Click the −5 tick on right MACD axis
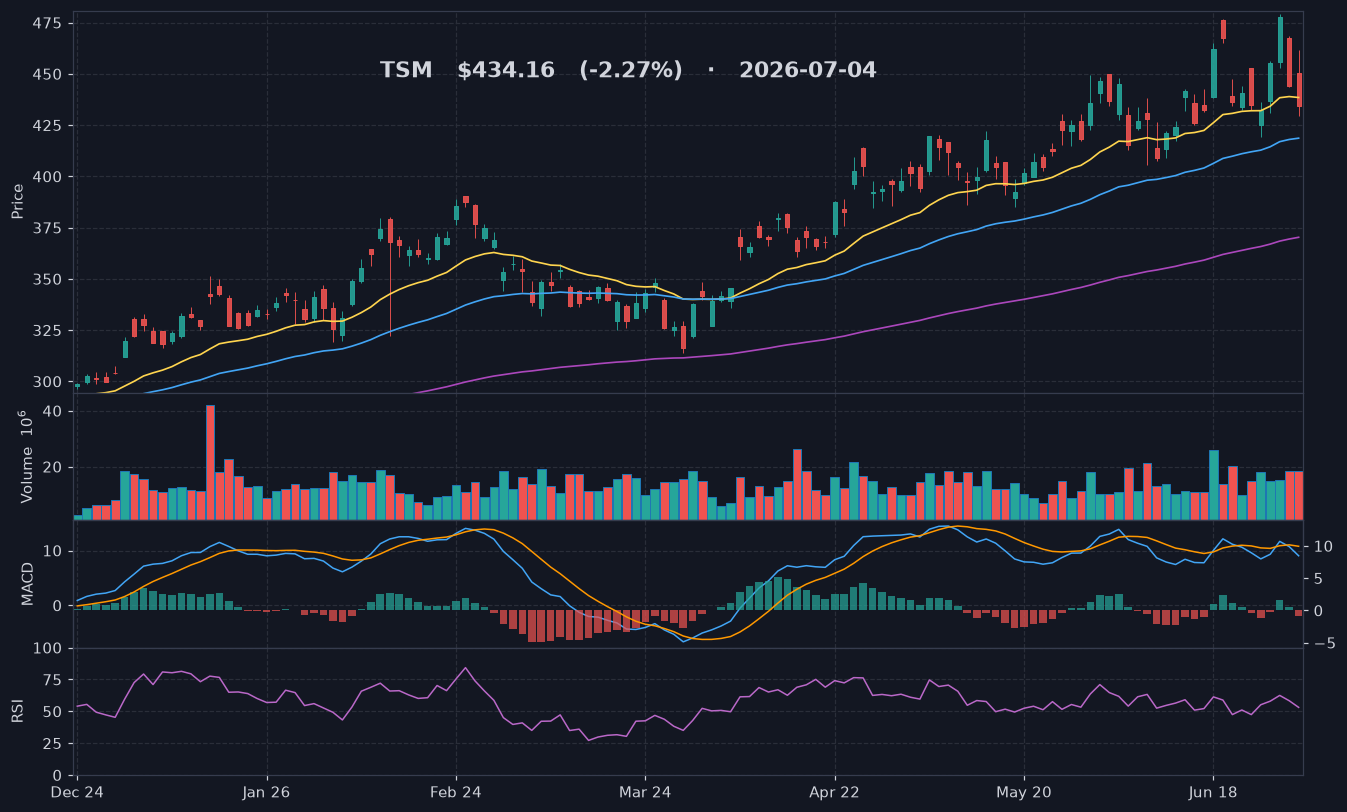1347x812 pixels. (1324, 643)
